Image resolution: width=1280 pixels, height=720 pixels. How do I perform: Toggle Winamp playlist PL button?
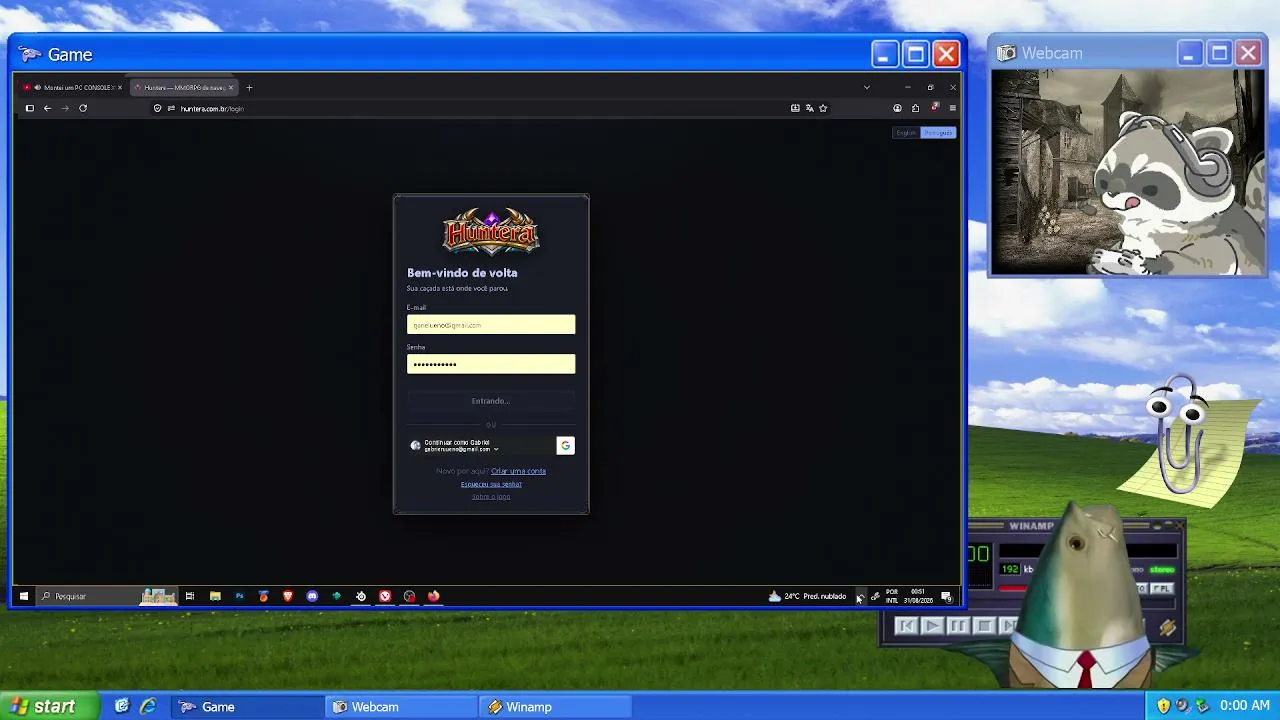pos(1161,589)
